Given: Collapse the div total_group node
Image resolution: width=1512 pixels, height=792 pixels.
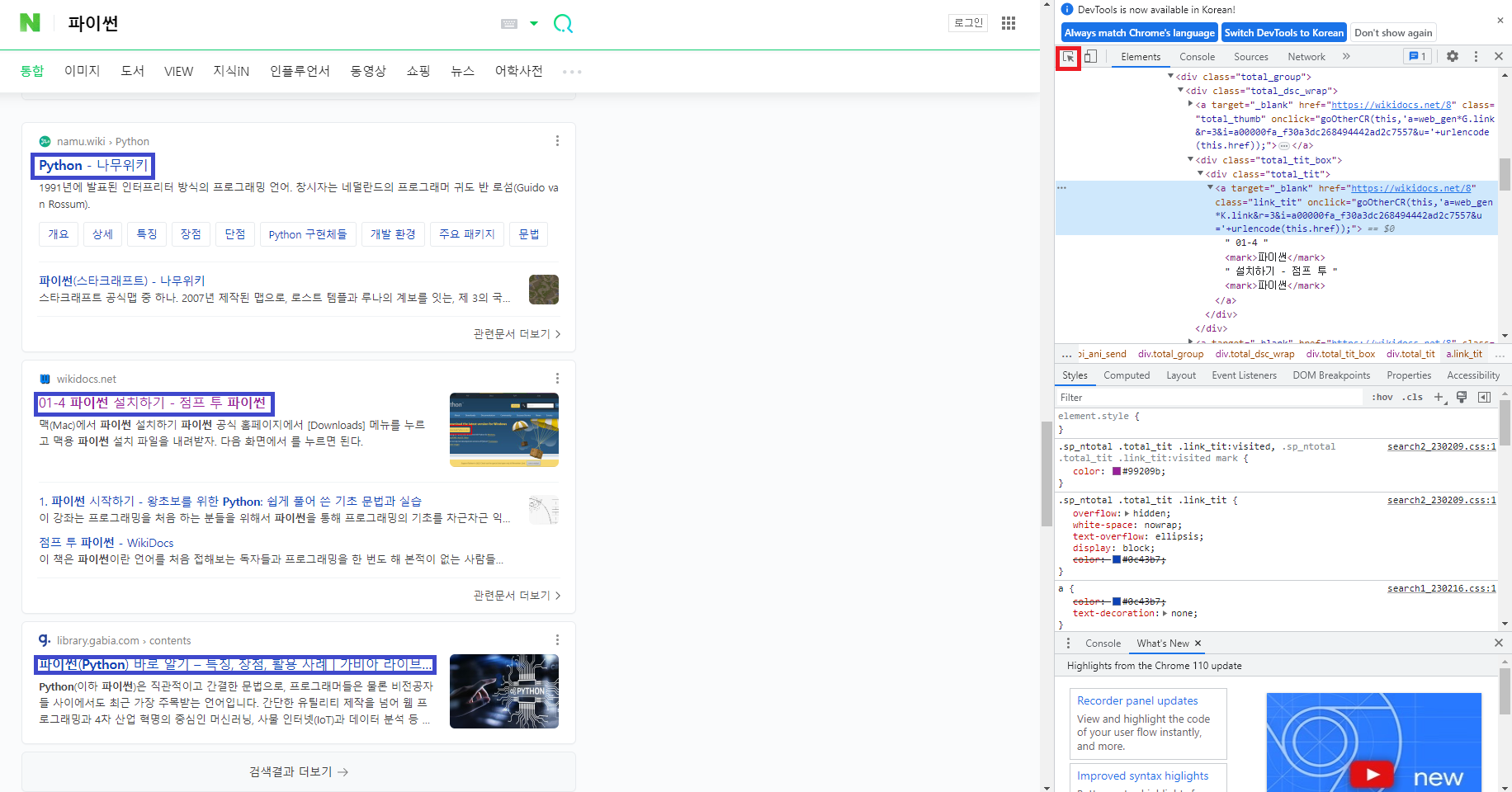Looking at the screenshot, I should click(x=1170, y=77).
